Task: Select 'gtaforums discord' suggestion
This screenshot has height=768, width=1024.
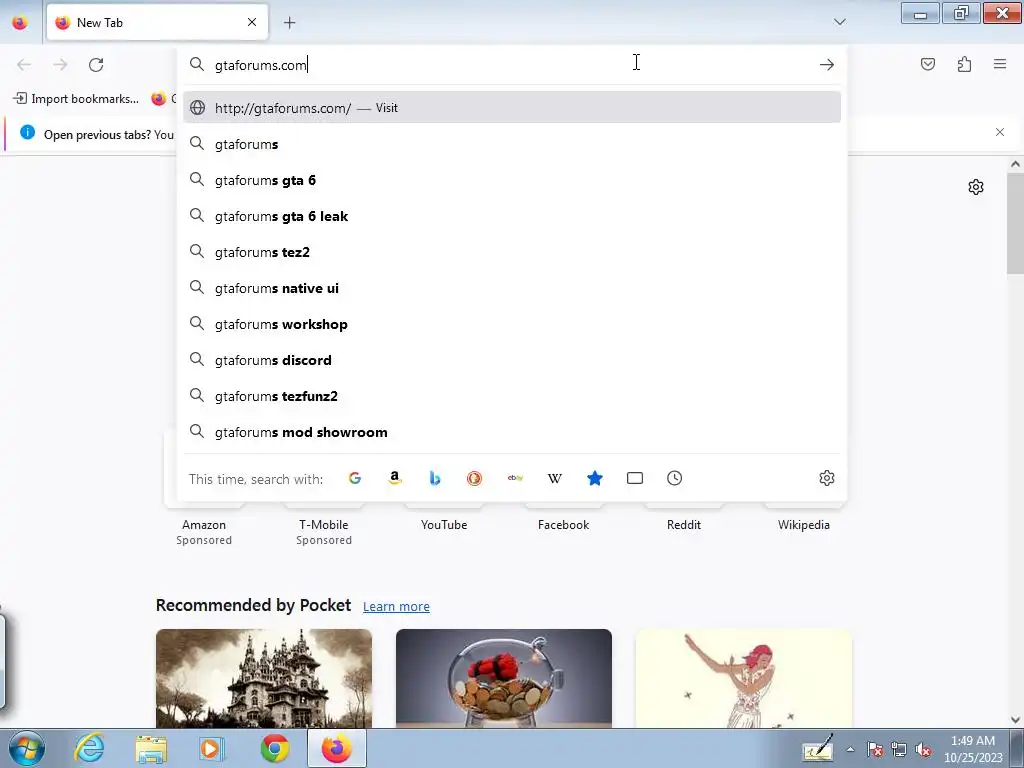Action: click(x=512, y=360)
